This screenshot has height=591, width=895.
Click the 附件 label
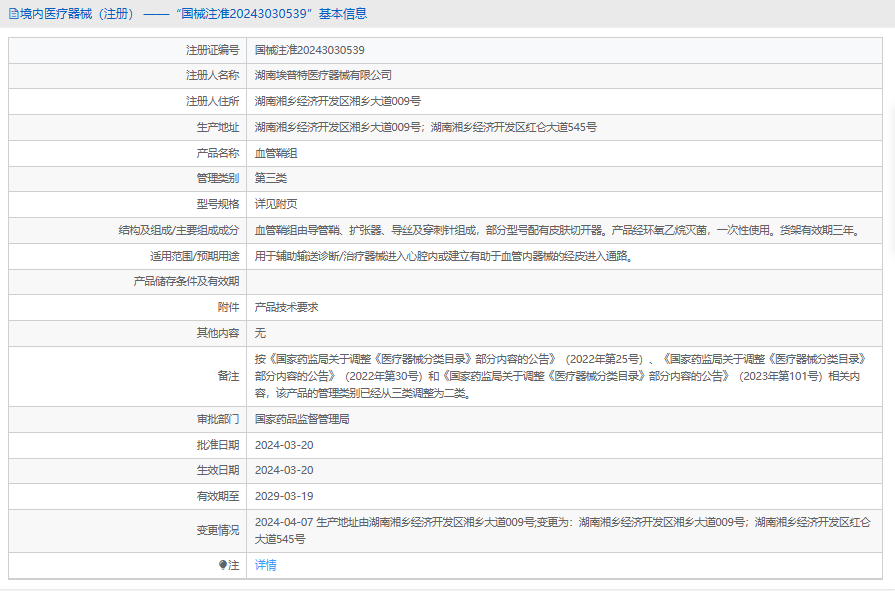click(x=228, y=307)
